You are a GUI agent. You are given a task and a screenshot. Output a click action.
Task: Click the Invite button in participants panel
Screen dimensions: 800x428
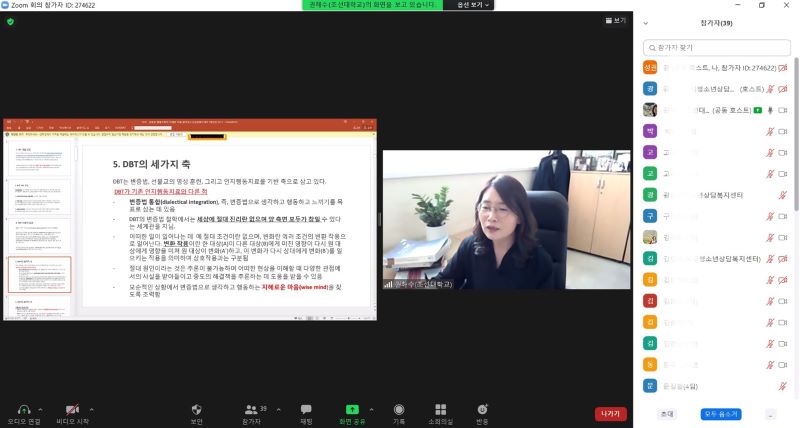click(666, 413)
